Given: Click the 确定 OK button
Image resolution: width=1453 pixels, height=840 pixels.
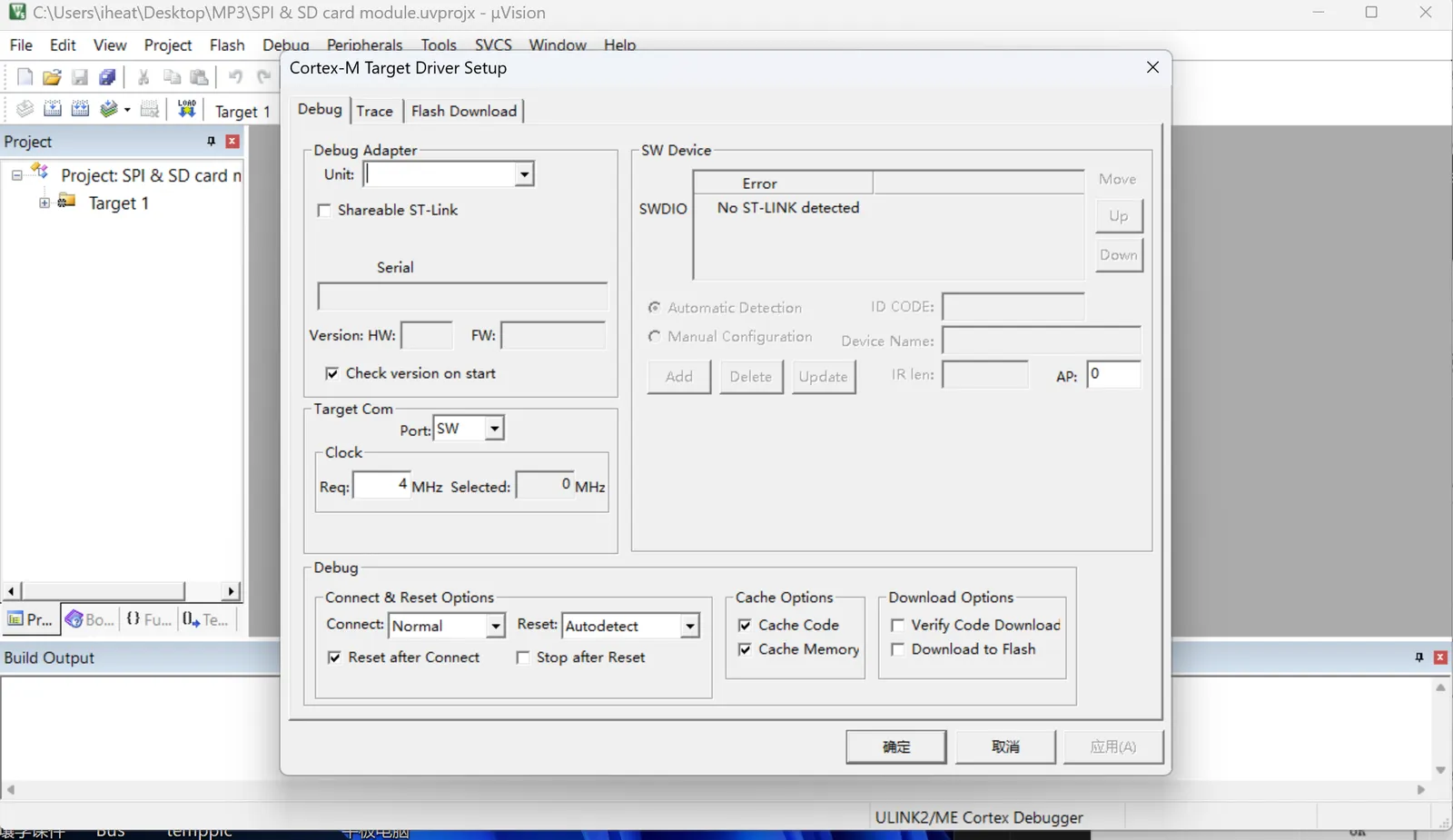Looking at the screenshot, I should pyautogui.click(x=896, y=746).
